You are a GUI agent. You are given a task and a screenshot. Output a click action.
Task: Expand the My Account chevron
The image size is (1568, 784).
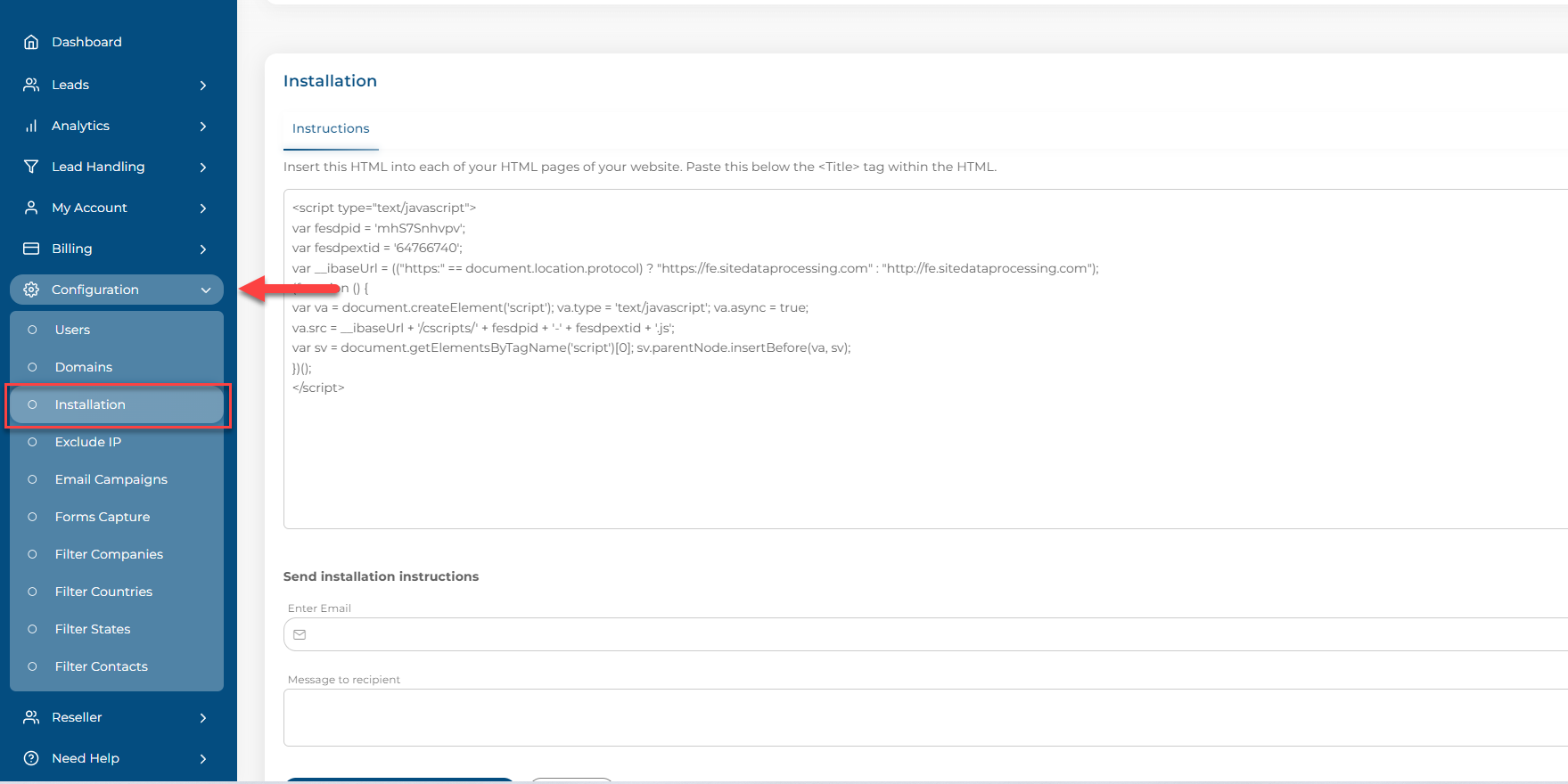pos(203,208)
